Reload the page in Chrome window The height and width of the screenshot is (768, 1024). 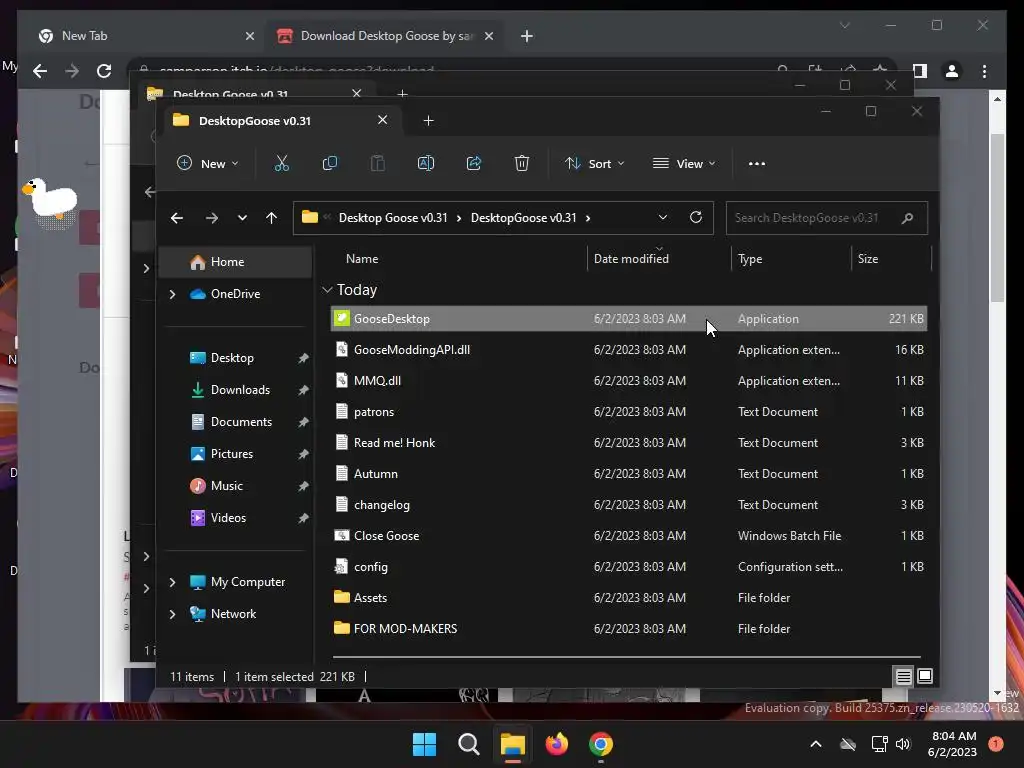(104, 71)
